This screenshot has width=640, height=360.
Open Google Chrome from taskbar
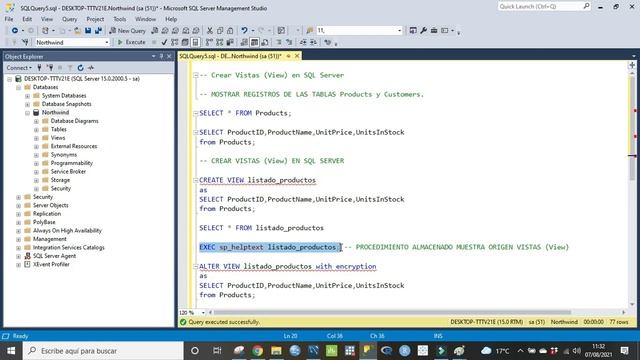pyautogui.click(x=257, y=351)
